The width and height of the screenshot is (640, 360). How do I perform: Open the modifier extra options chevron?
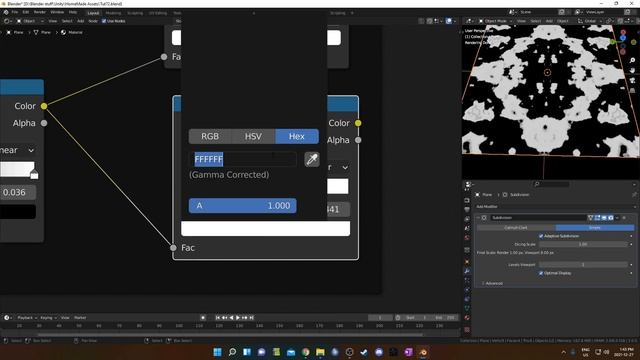pos(617,218)
